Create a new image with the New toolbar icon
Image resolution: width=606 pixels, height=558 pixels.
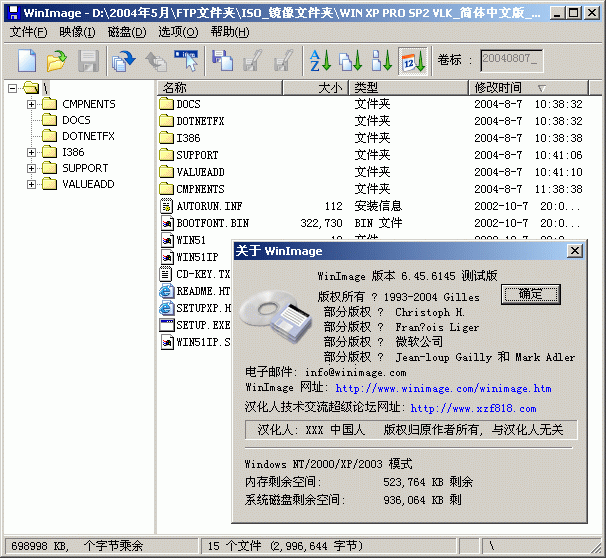27,61
